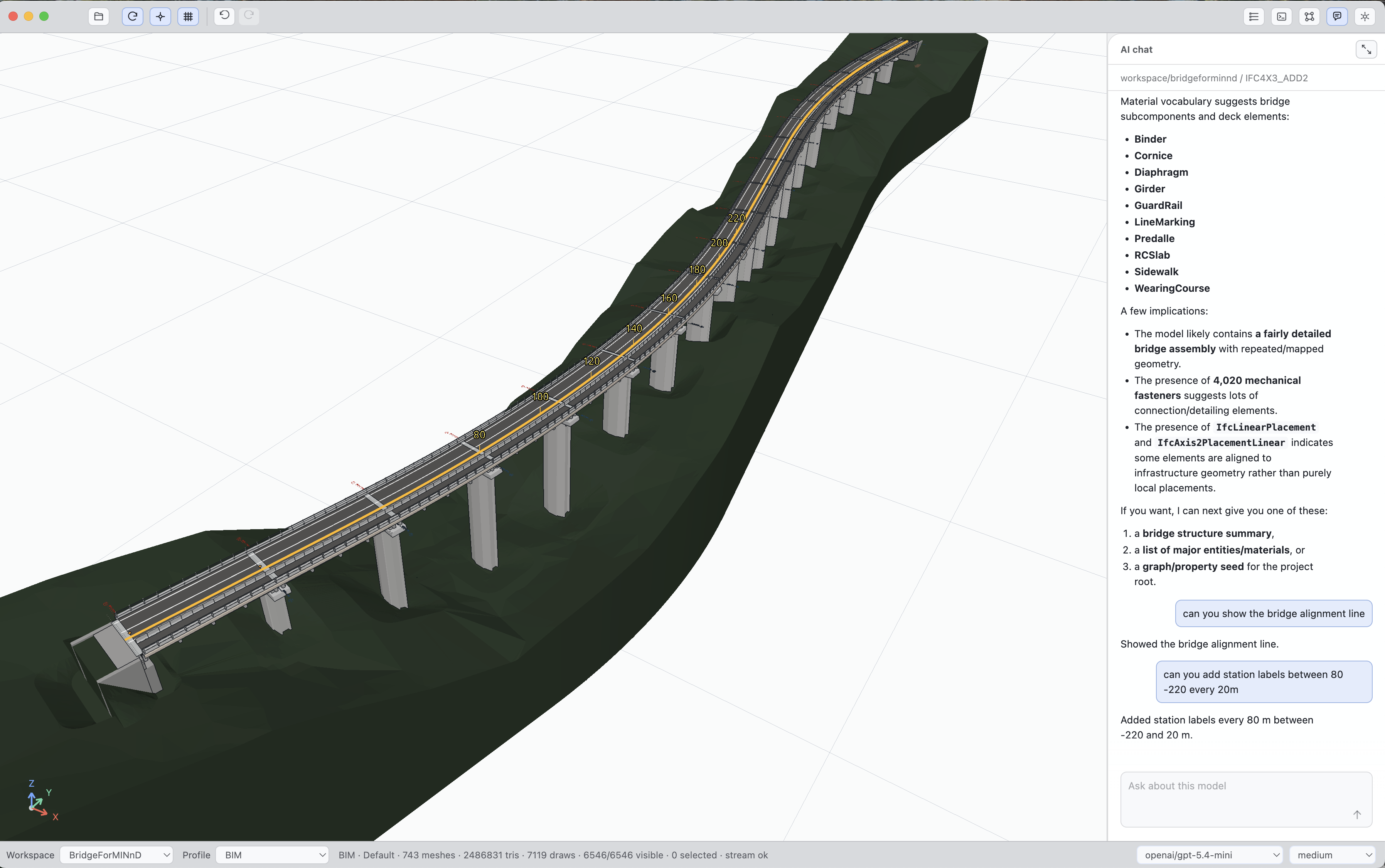Click the 'Predalle' material item
Screen dimensions: 1385x868
1154,239
